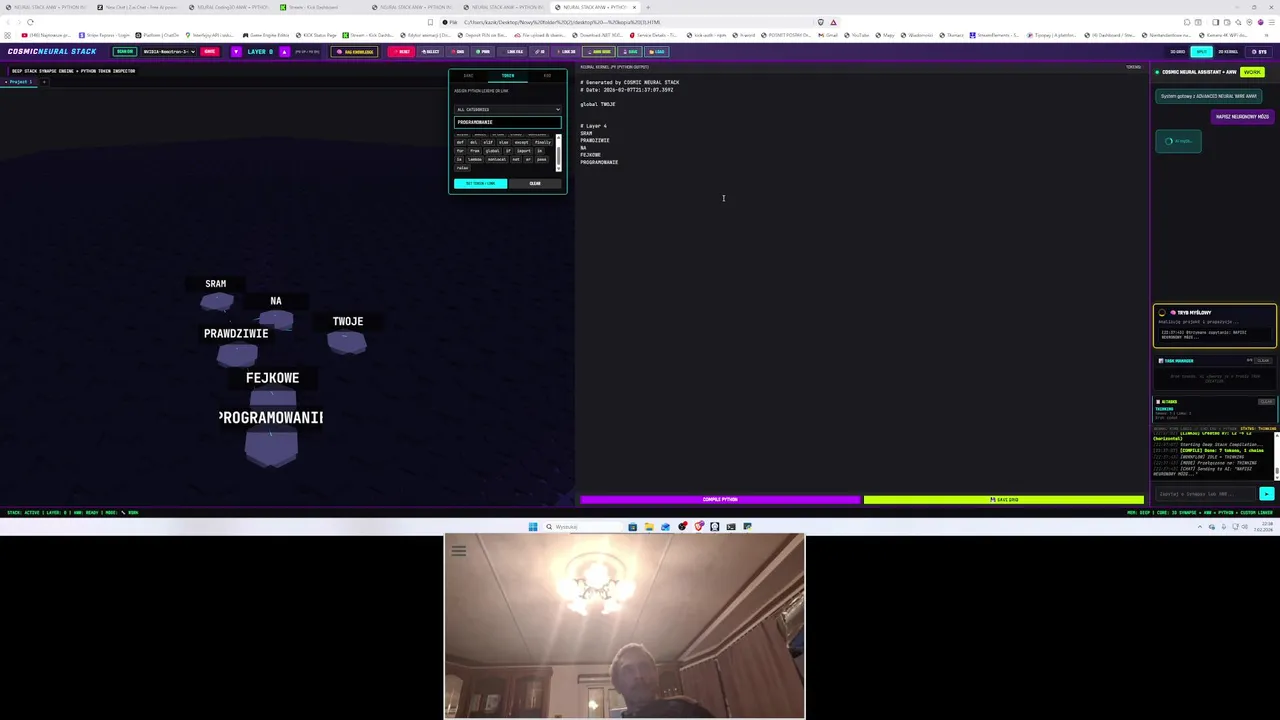
Task: Select the 'lambda' keyword chip
Action: 474,159
